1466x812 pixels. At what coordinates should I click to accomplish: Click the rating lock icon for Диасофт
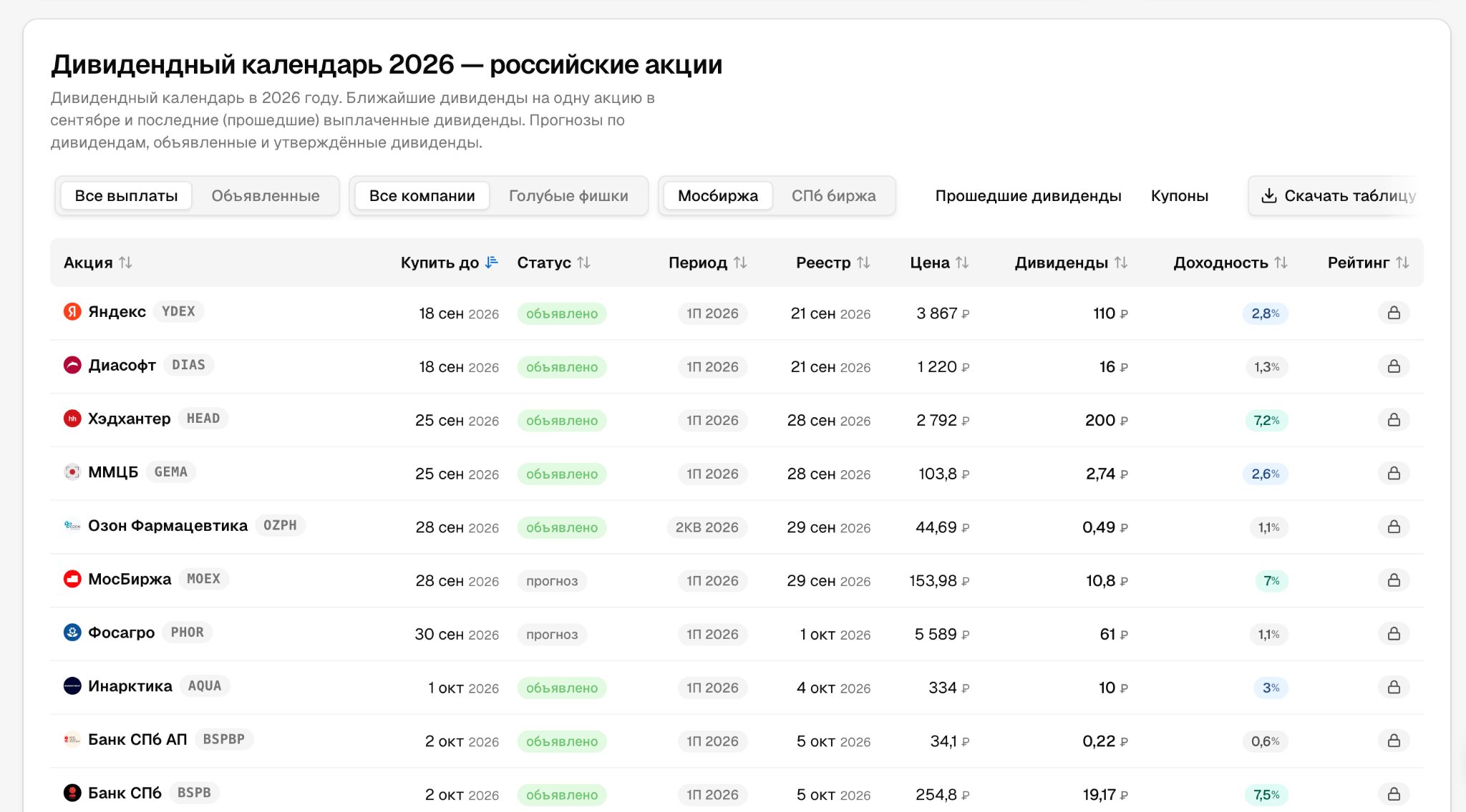(x=1394, y=366)
